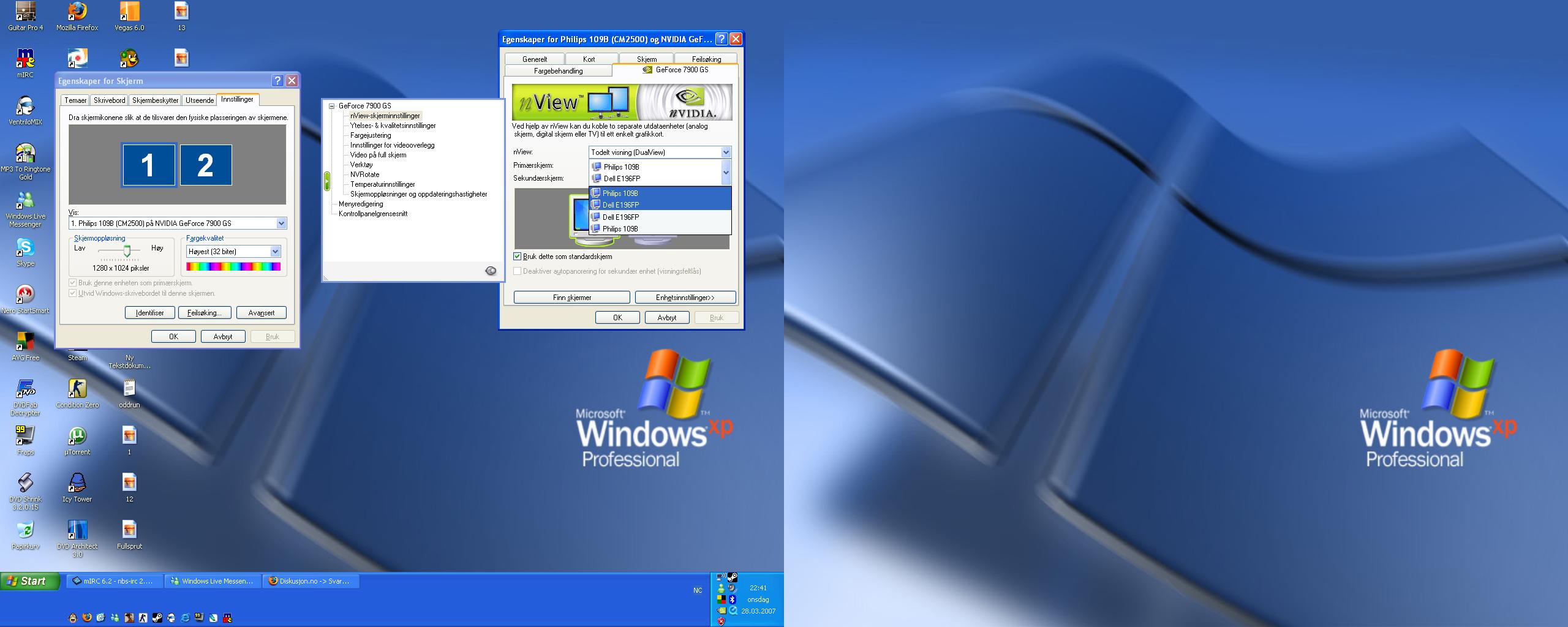Click the Bluetooth icon in system tray
1568x627 pixels.
click(x=733, y=599)
